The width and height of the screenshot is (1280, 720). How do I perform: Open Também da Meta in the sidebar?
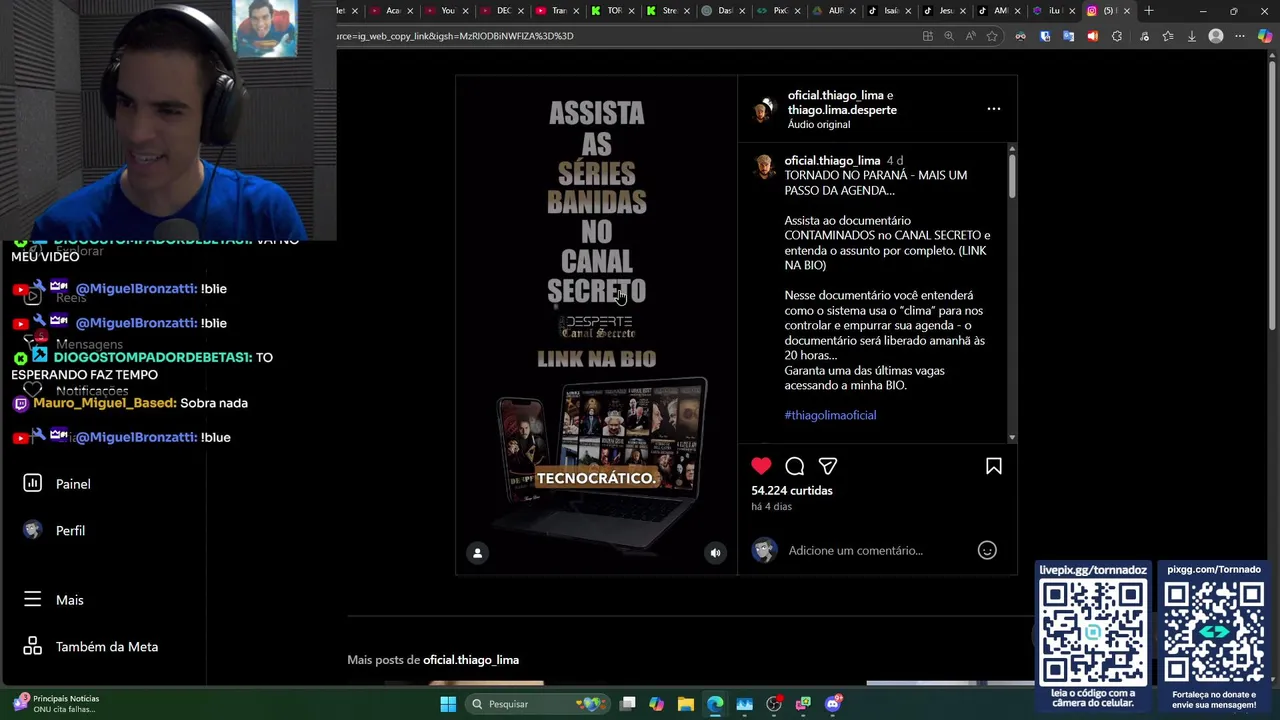[107, 647]
